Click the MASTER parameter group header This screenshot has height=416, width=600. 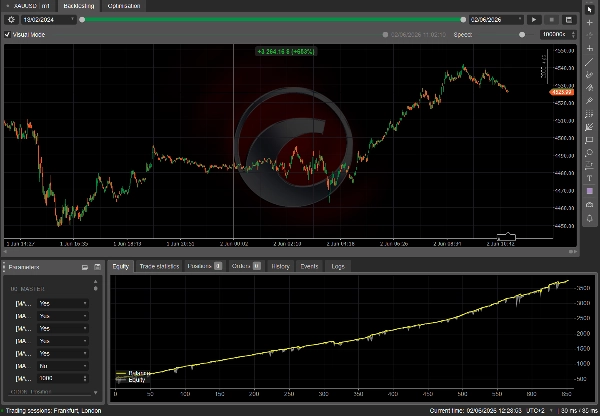(28, 289)
